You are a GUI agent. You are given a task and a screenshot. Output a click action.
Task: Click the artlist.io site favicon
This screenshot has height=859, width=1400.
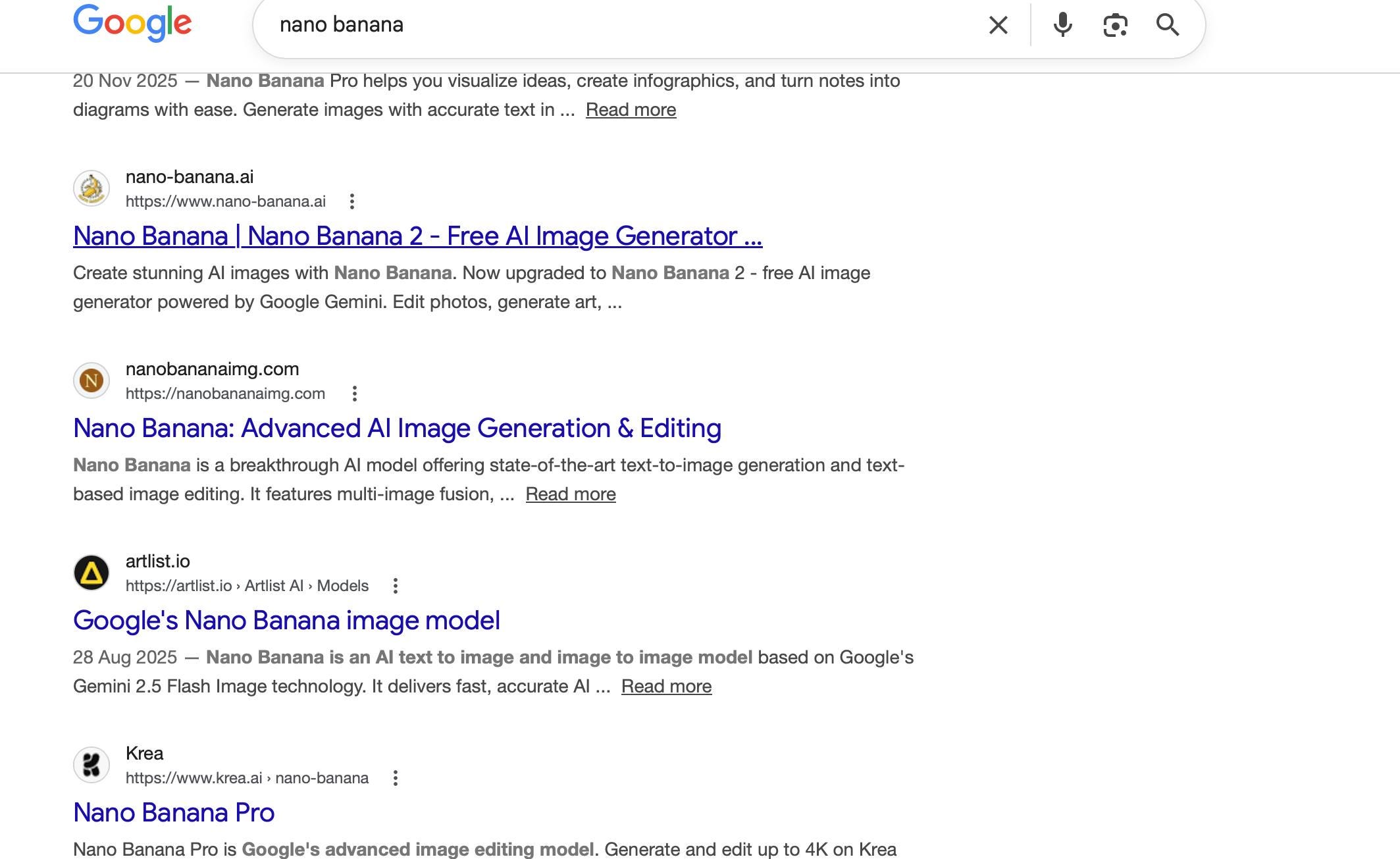(x=91, y=573)
